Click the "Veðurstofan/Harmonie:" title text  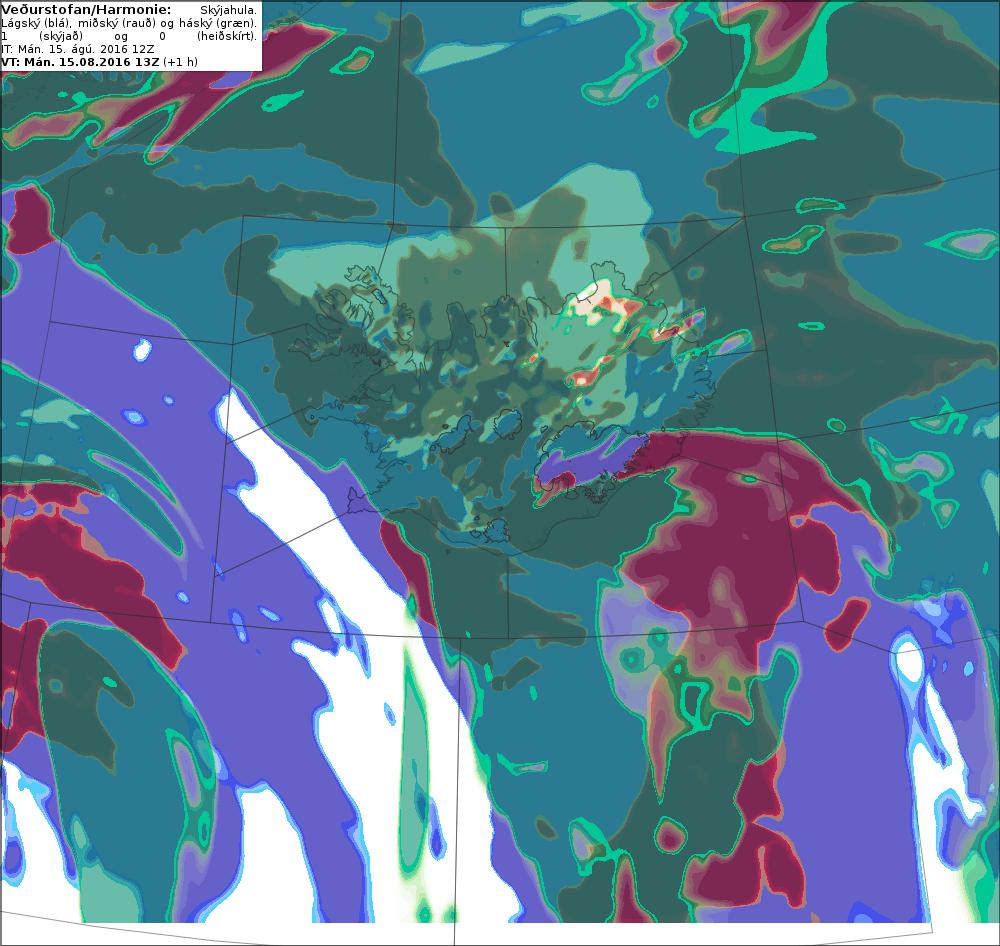86,10
